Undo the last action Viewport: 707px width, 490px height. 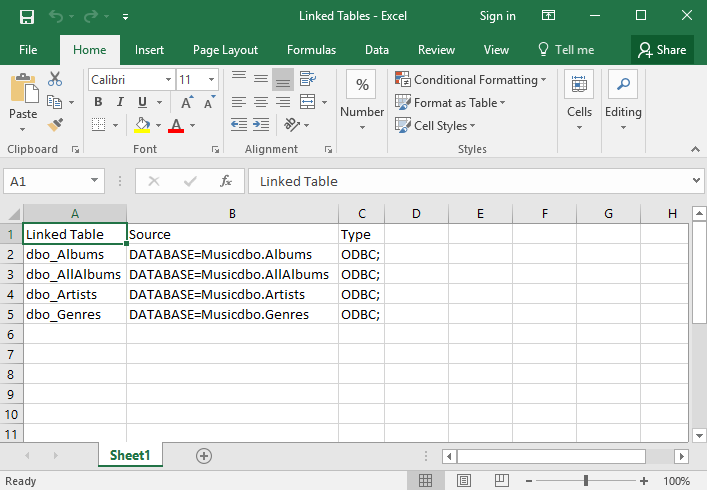pos(56,17)
